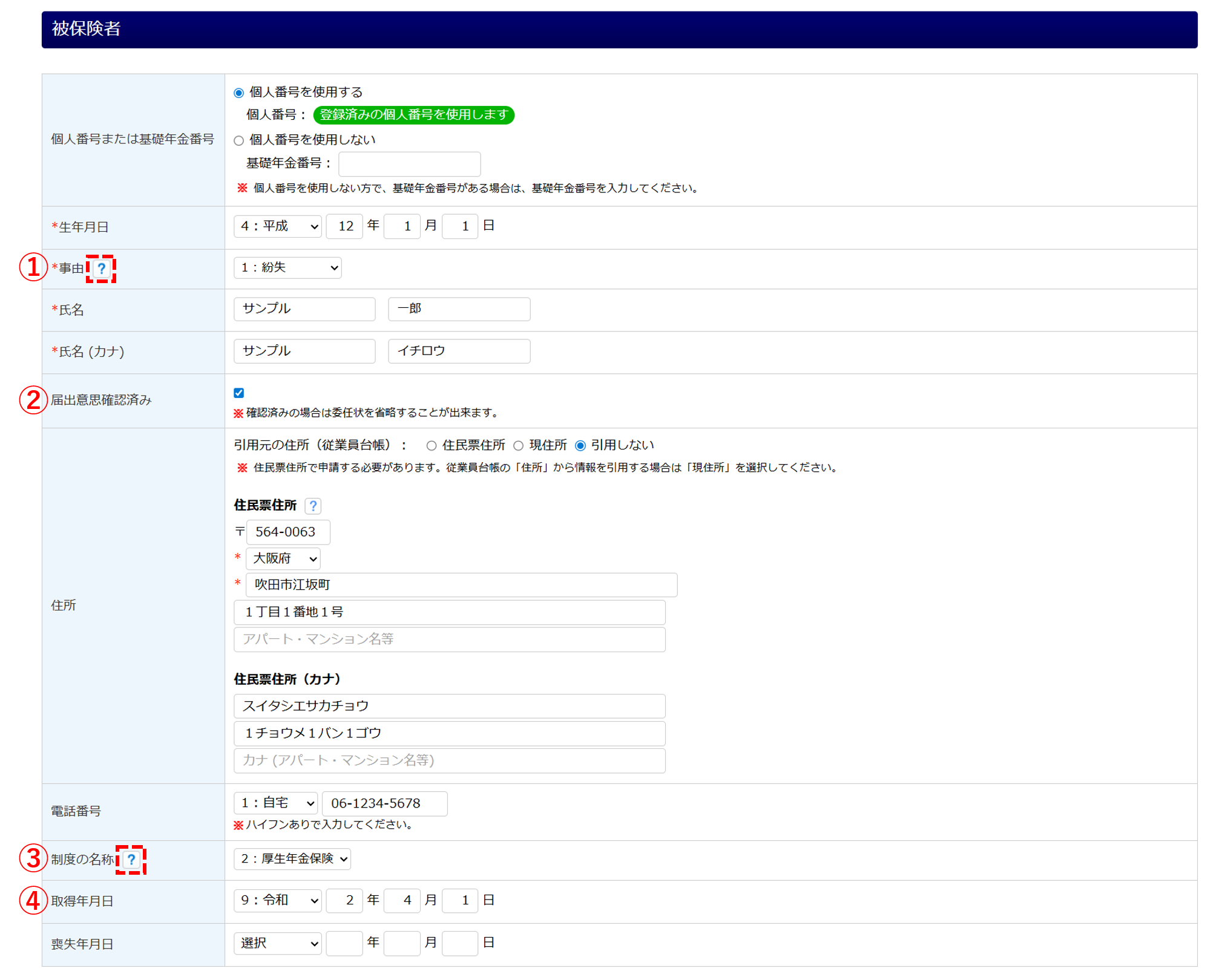Viewport: 1225px width, 980px height.
Task: Click ハイフンありで入力してください note
Action: pyautogui.click(x=324, y=825)
